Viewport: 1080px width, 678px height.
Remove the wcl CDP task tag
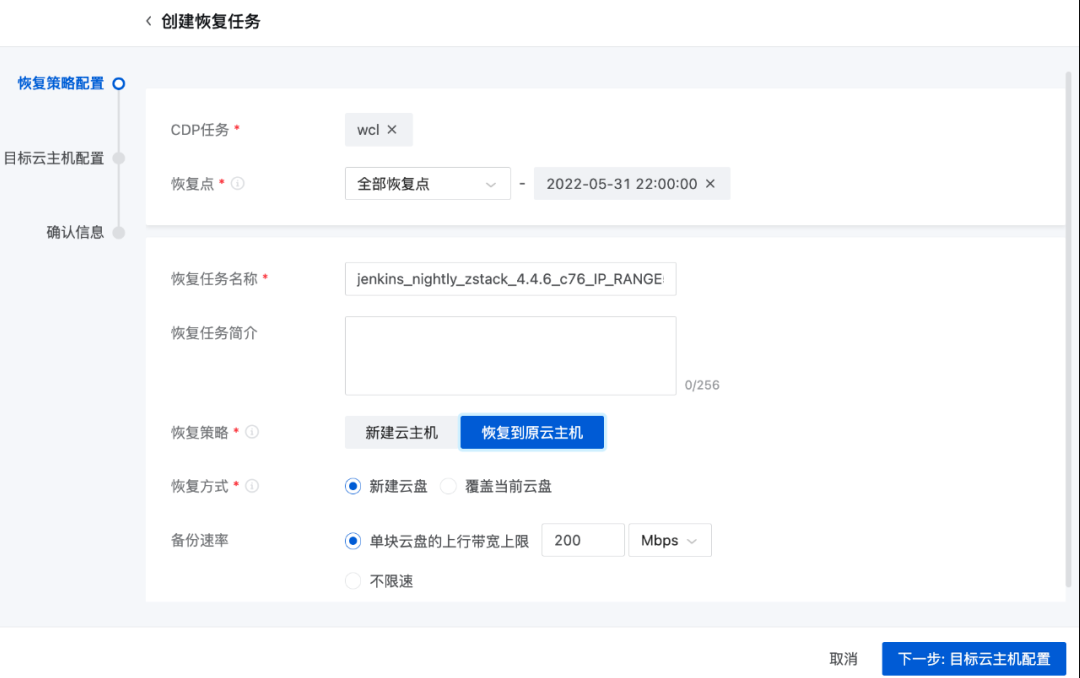[392, 130]
